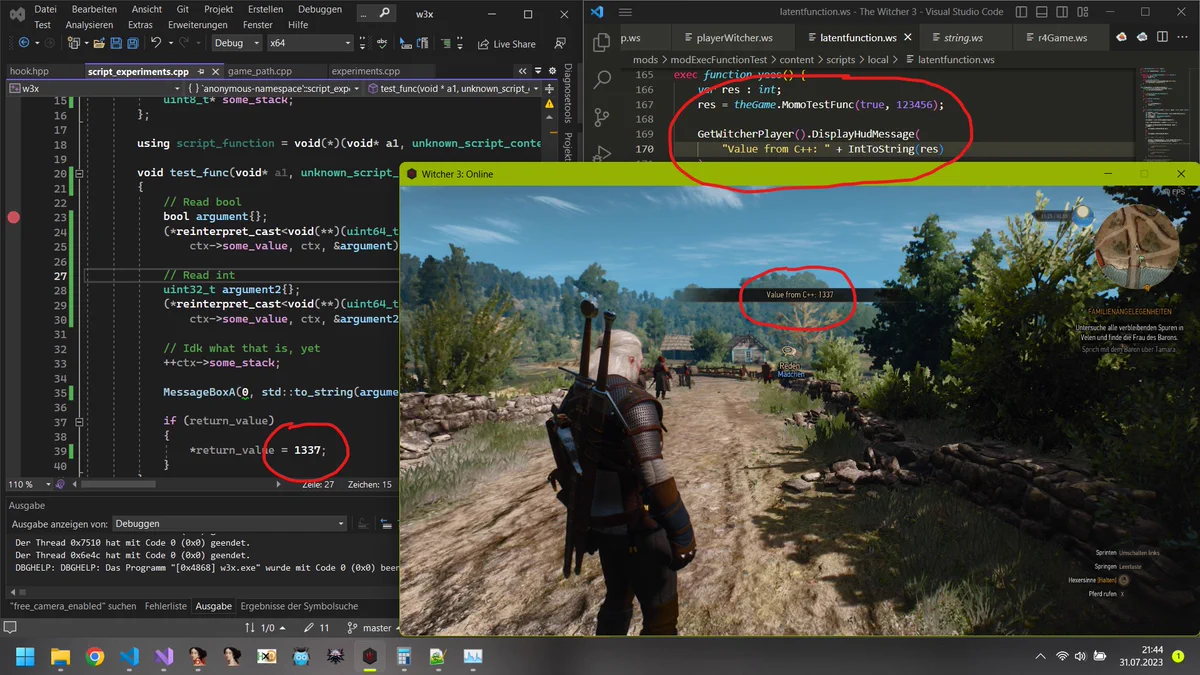The height and width of the screenshot is (675, 1200).
Task: Click the master git branch indicator
Action: pyautogui.click(x=369, y=628)
